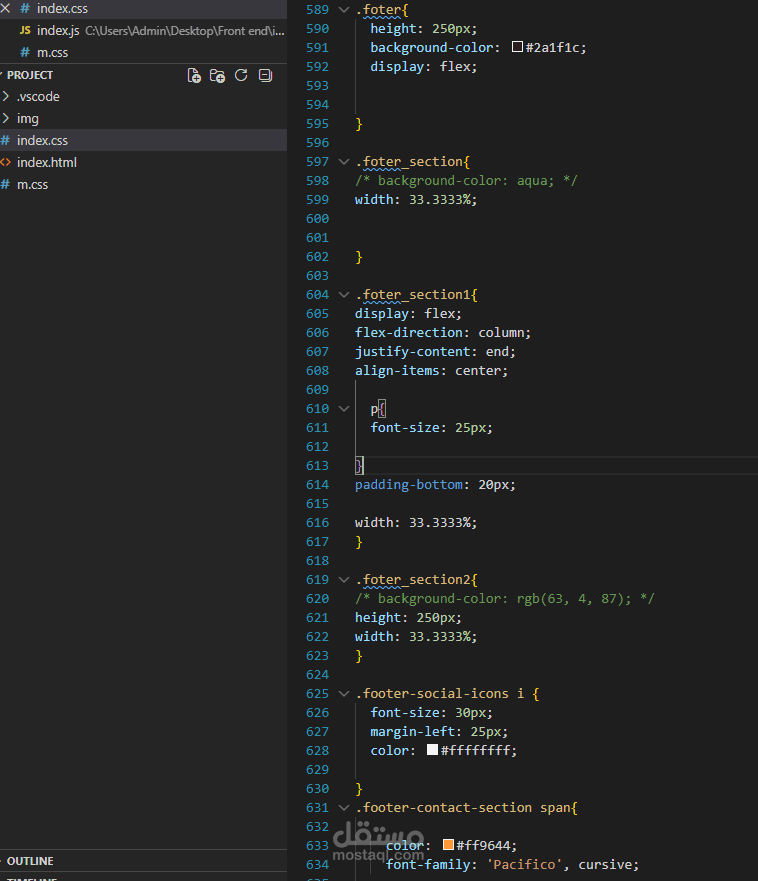Click 'flex-direction: column;' text
Image resolution: width=758 pixels, height=881 pixels.
[442, 333]
